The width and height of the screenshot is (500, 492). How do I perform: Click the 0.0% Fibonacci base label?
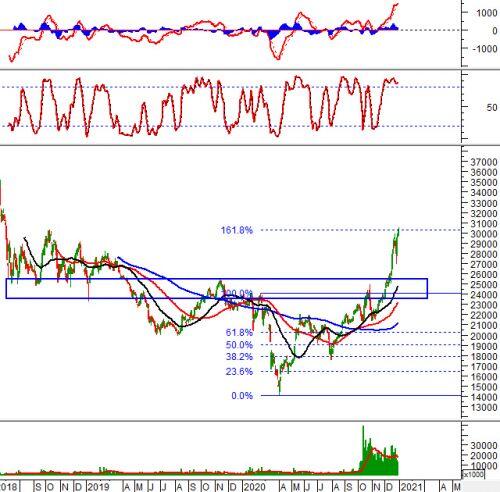(242, 396)
